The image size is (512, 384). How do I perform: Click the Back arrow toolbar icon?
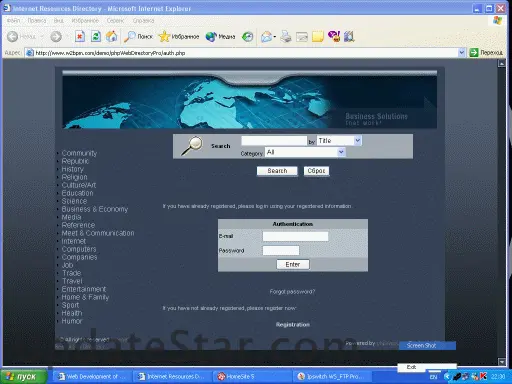coord(13,36)
